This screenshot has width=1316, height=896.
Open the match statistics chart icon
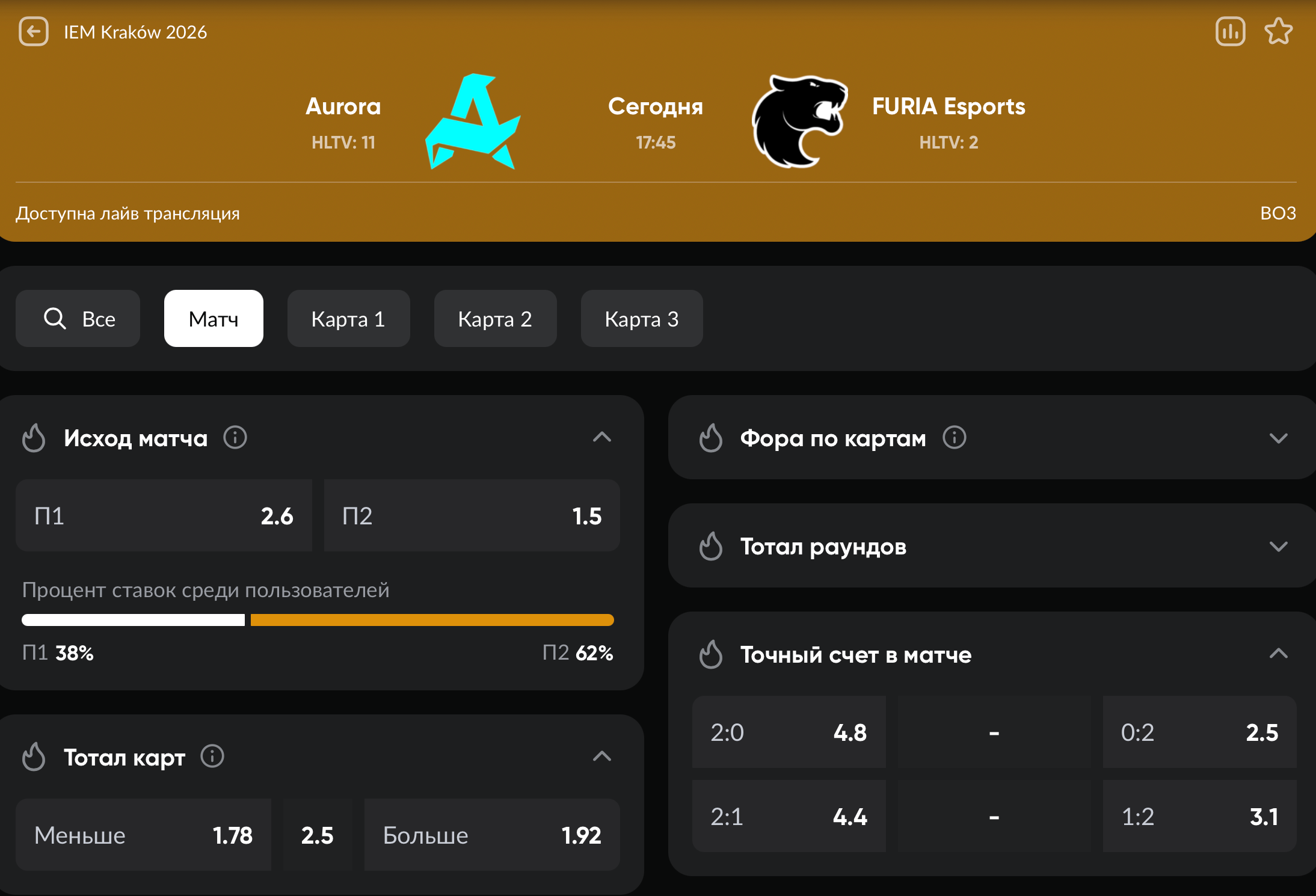tap(1230, 31)
